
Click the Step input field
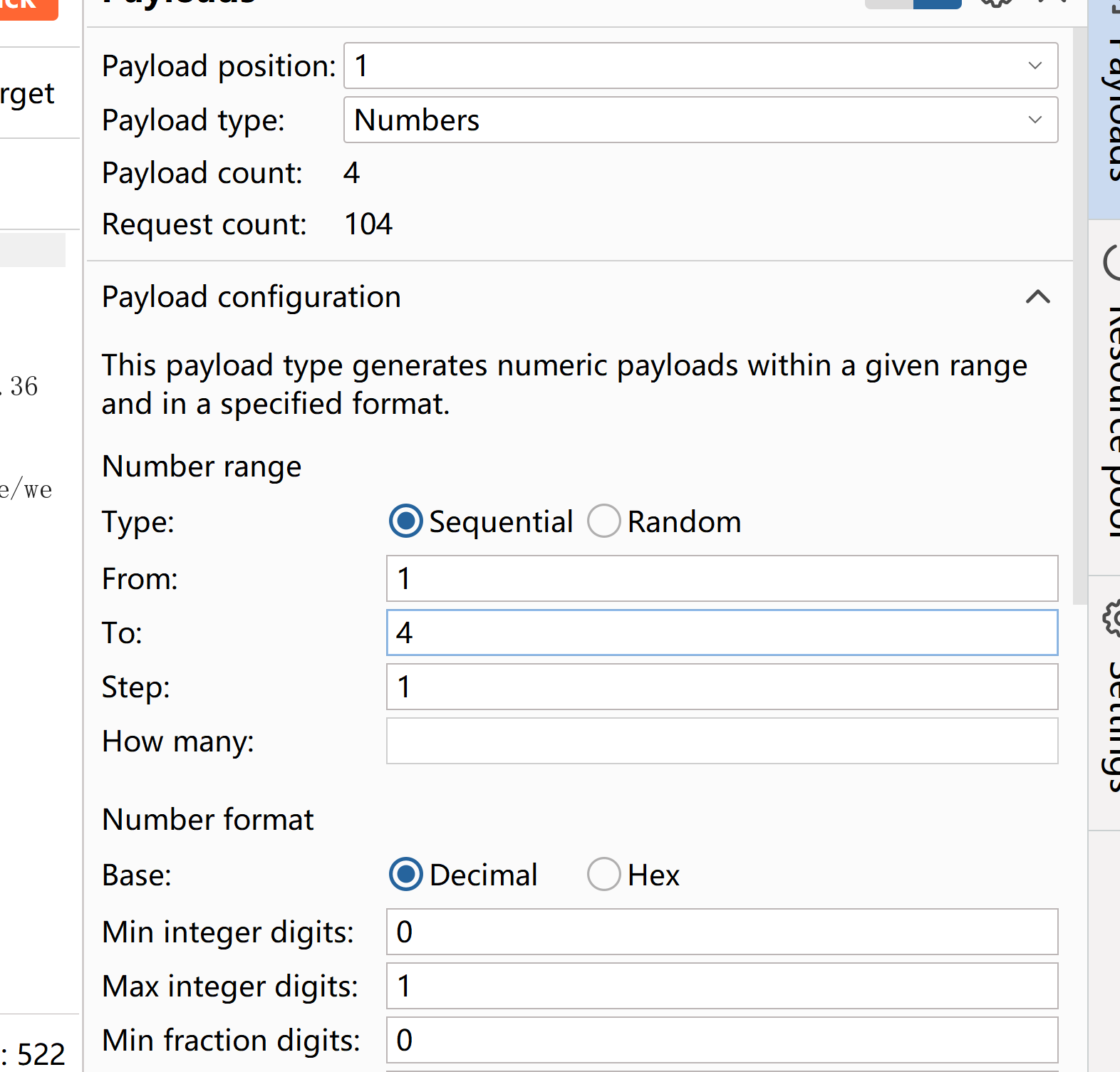coord(722,687)
